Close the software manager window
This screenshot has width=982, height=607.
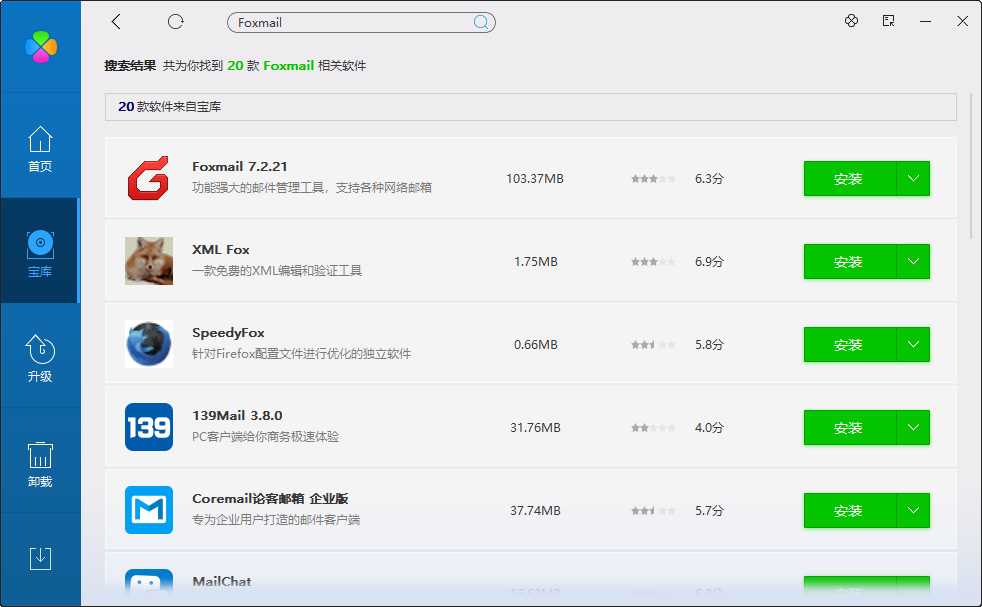(963, 21)
